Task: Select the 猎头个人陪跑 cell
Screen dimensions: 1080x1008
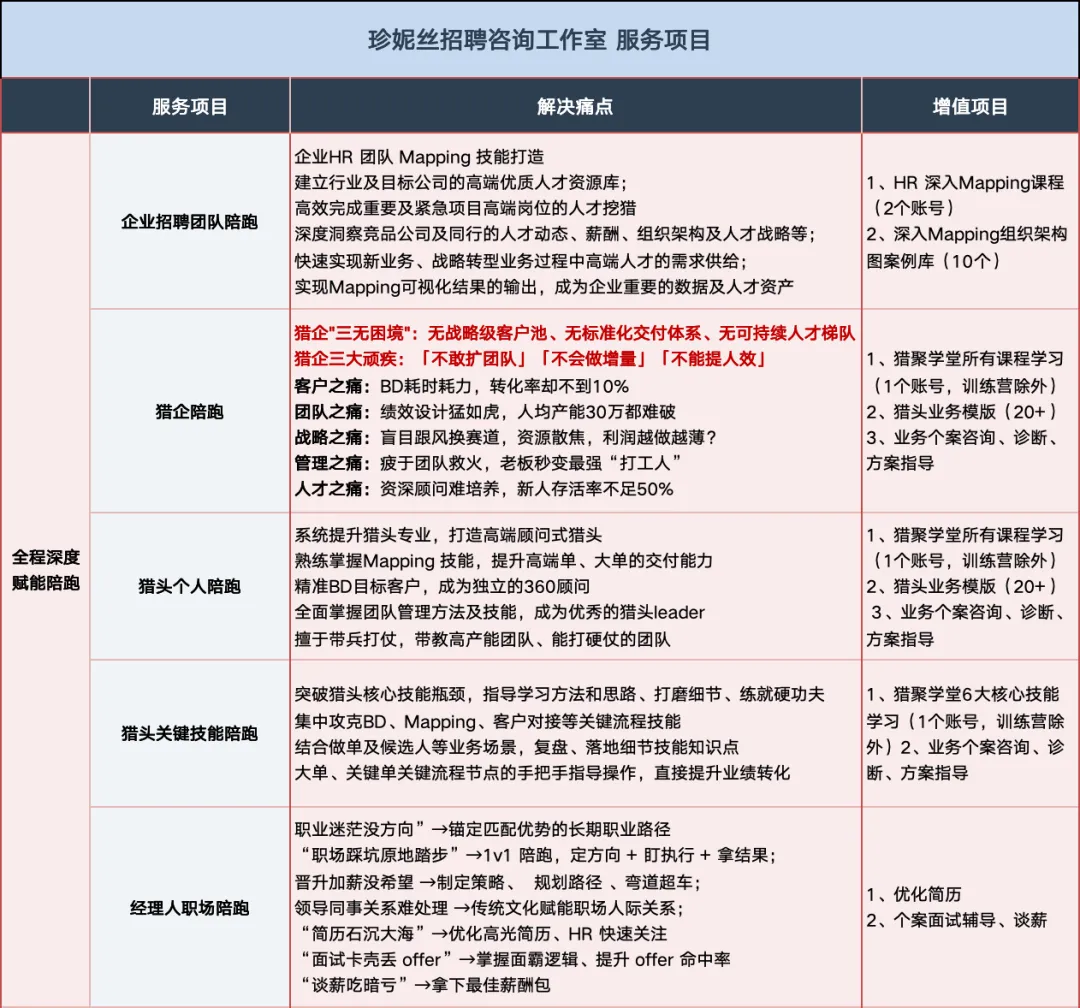Action: tap(189, 586)
